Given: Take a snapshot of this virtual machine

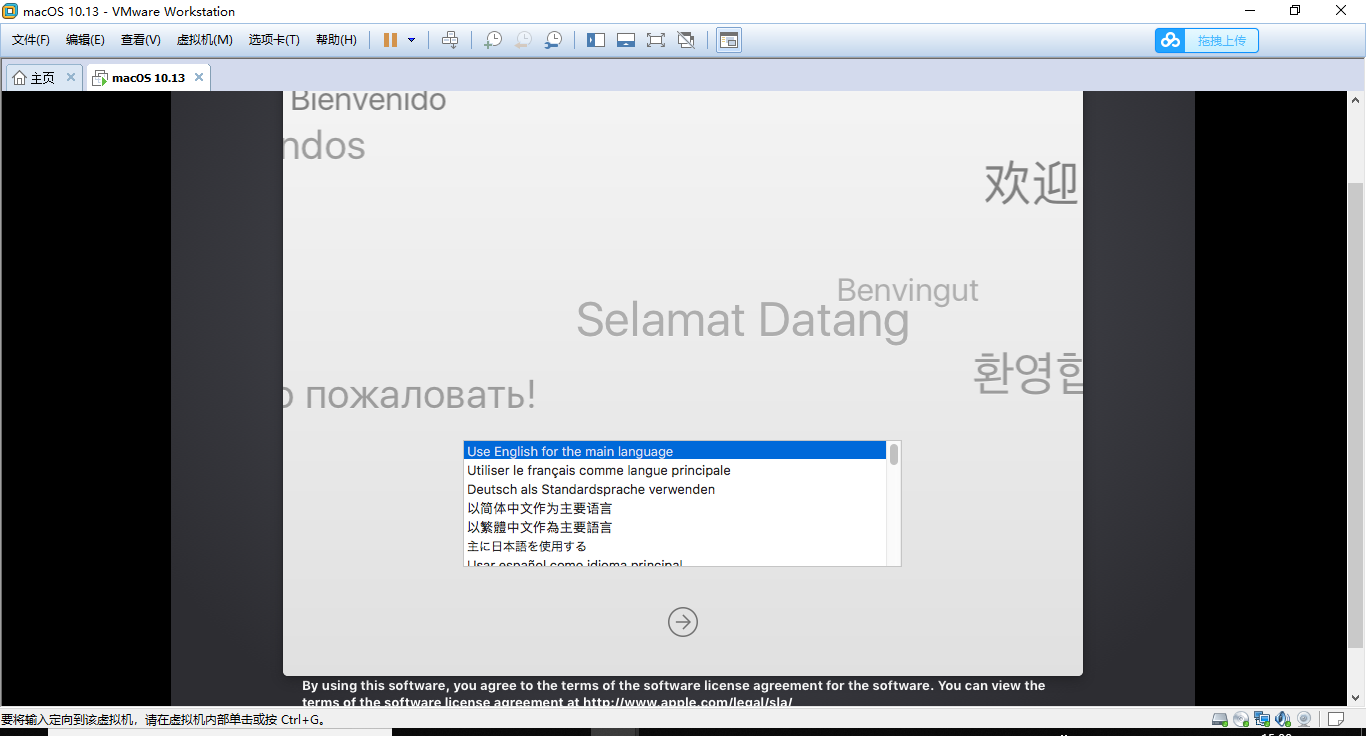Looking at the screenshot, I should [492, 40].
